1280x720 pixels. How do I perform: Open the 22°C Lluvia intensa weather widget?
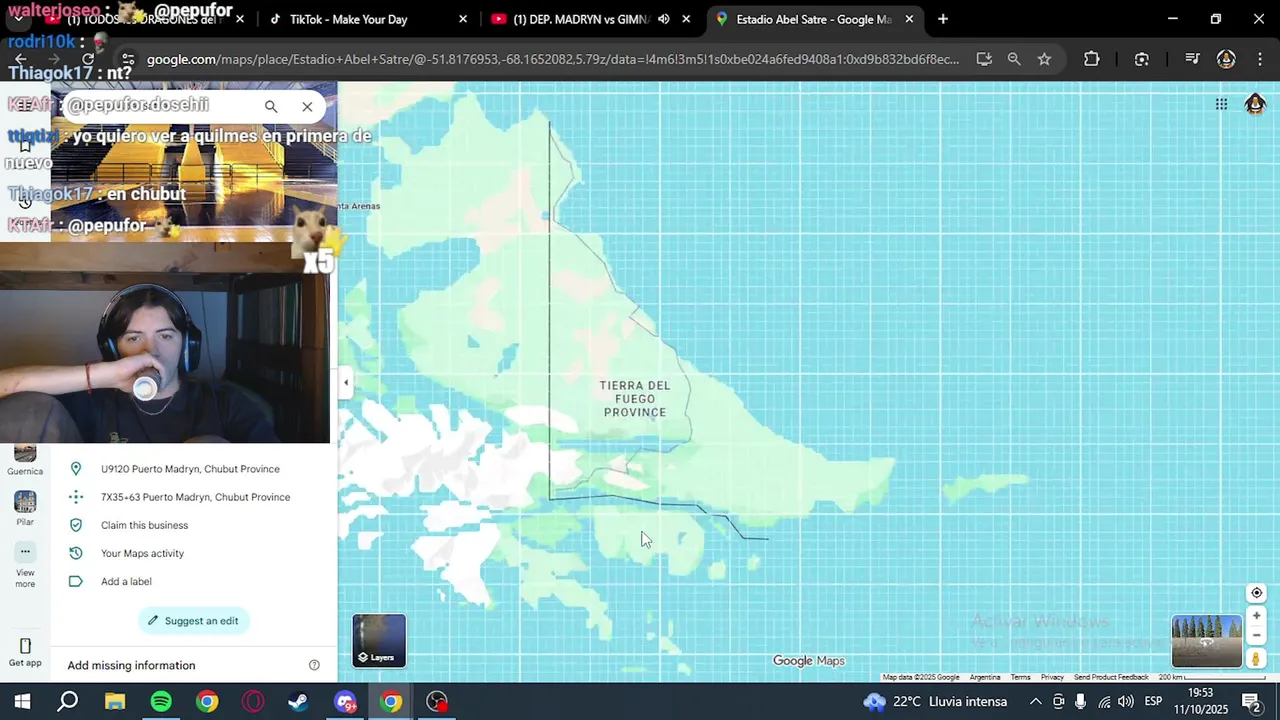click(936, 702)
